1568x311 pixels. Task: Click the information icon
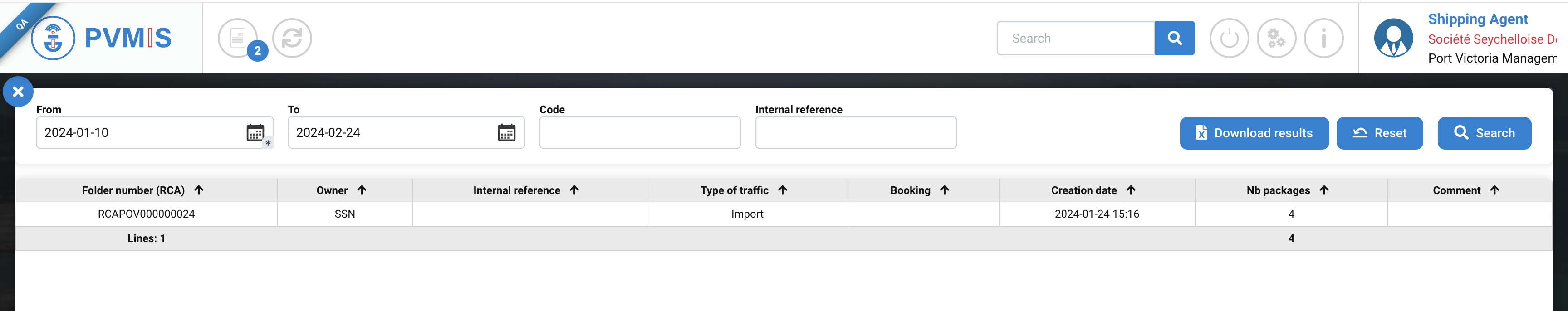click(x=1323, y=39)
